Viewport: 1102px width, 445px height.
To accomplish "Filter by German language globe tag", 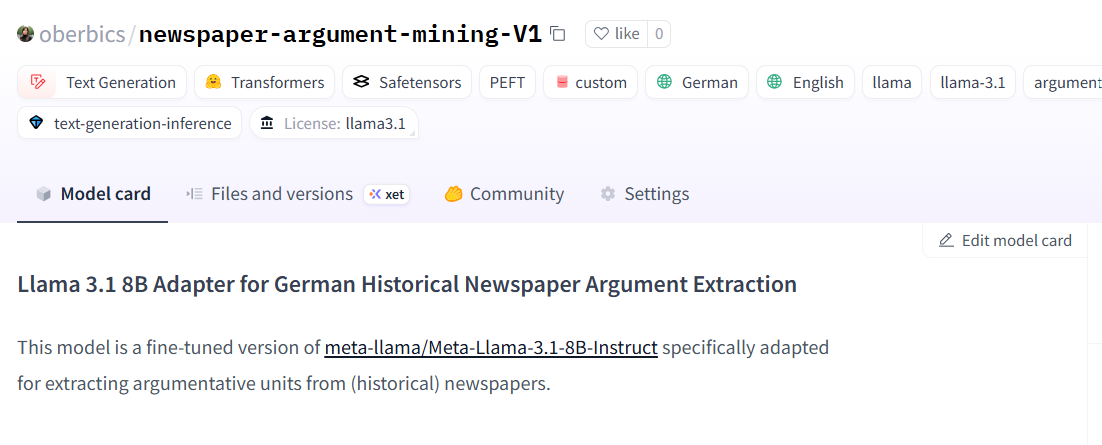I will [664, 82].
